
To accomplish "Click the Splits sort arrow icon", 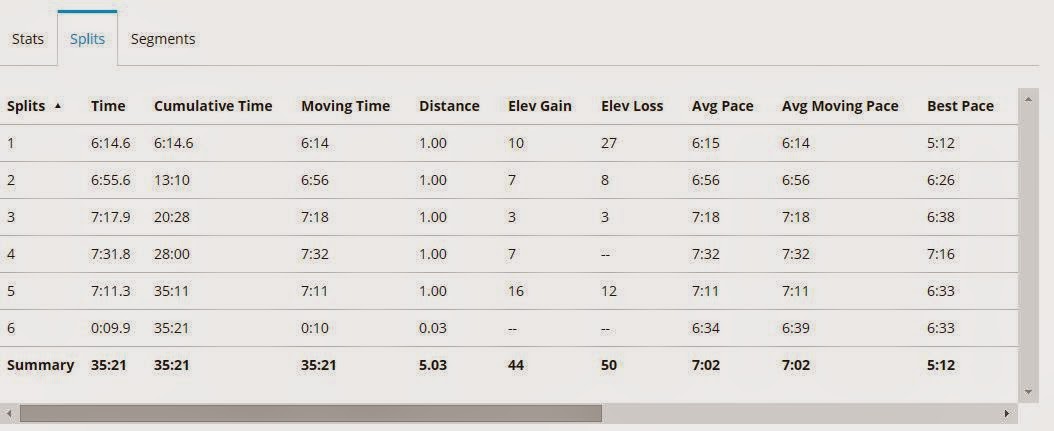I will [x=58, y=106].
